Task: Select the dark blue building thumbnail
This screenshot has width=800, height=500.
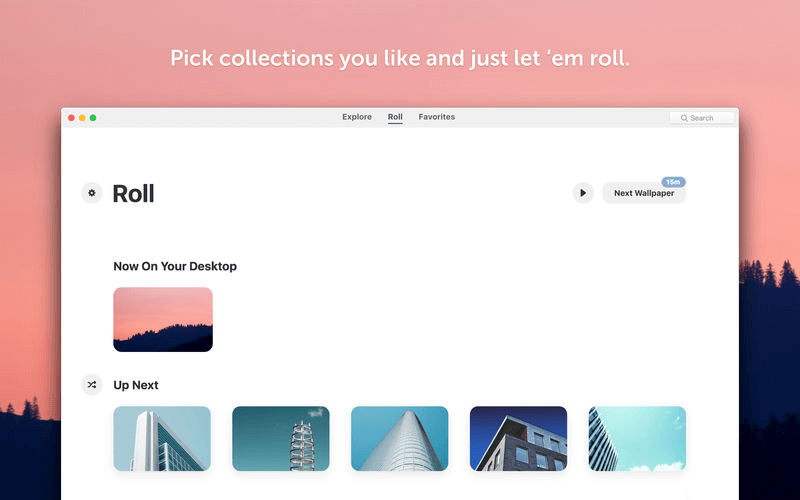Action: [518, 438]
